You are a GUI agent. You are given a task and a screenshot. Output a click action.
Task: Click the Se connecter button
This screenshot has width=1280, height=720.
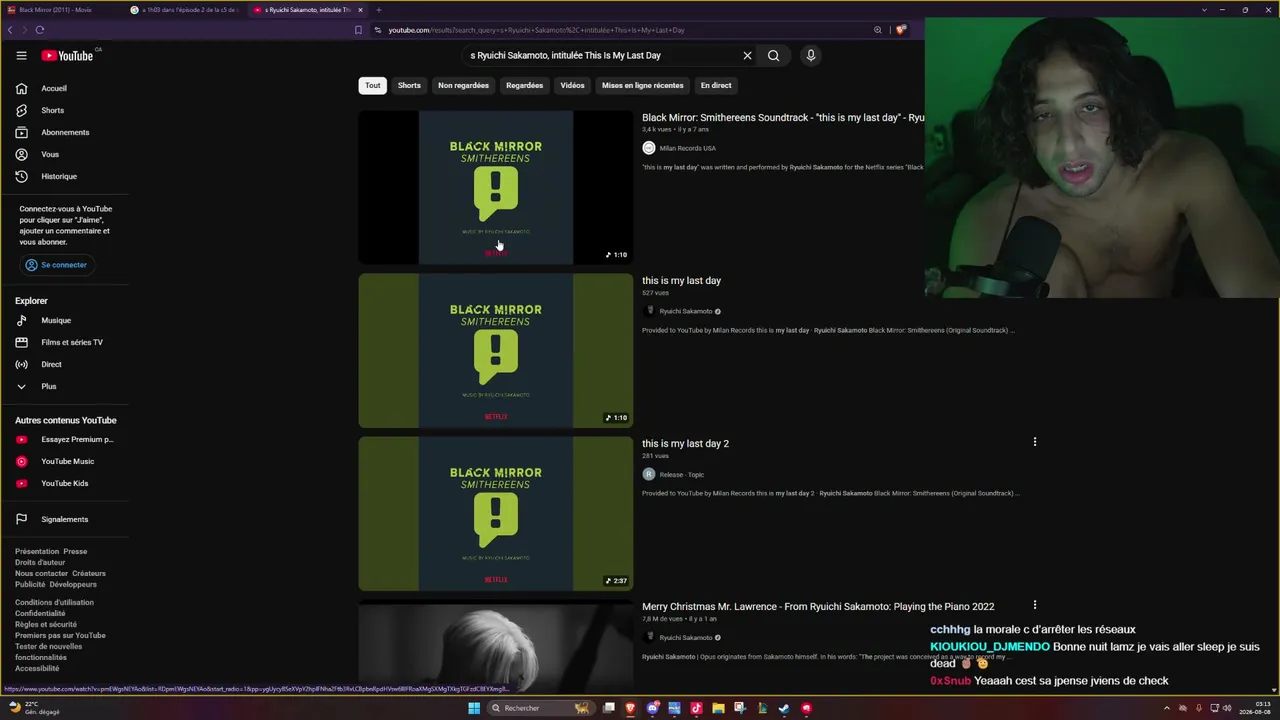(x=56, y=265)
